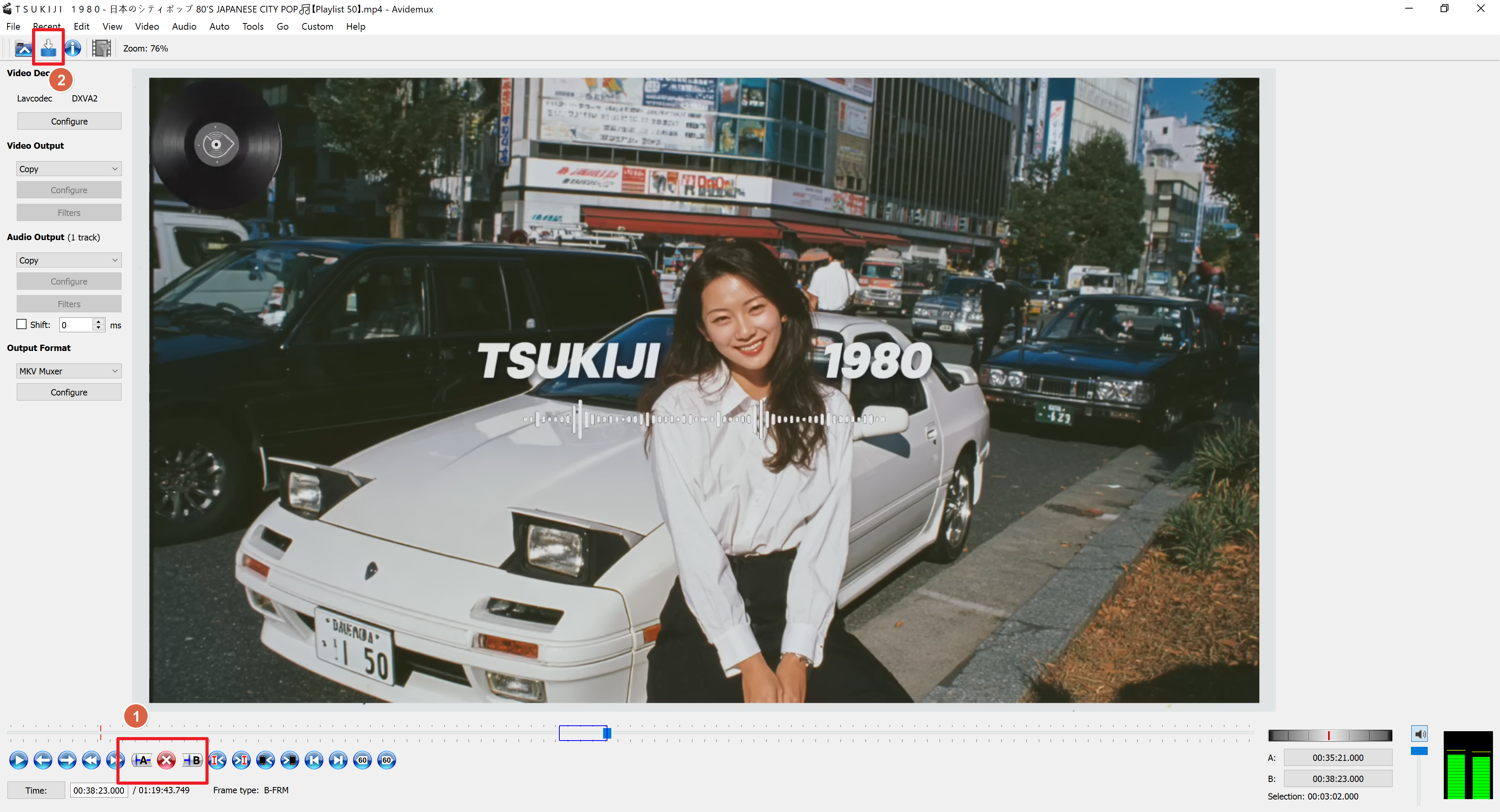The width and height of the screenshot is (1500, 812).
Task: Skip forward 60 seconds
Action: [x=386, y=760]
